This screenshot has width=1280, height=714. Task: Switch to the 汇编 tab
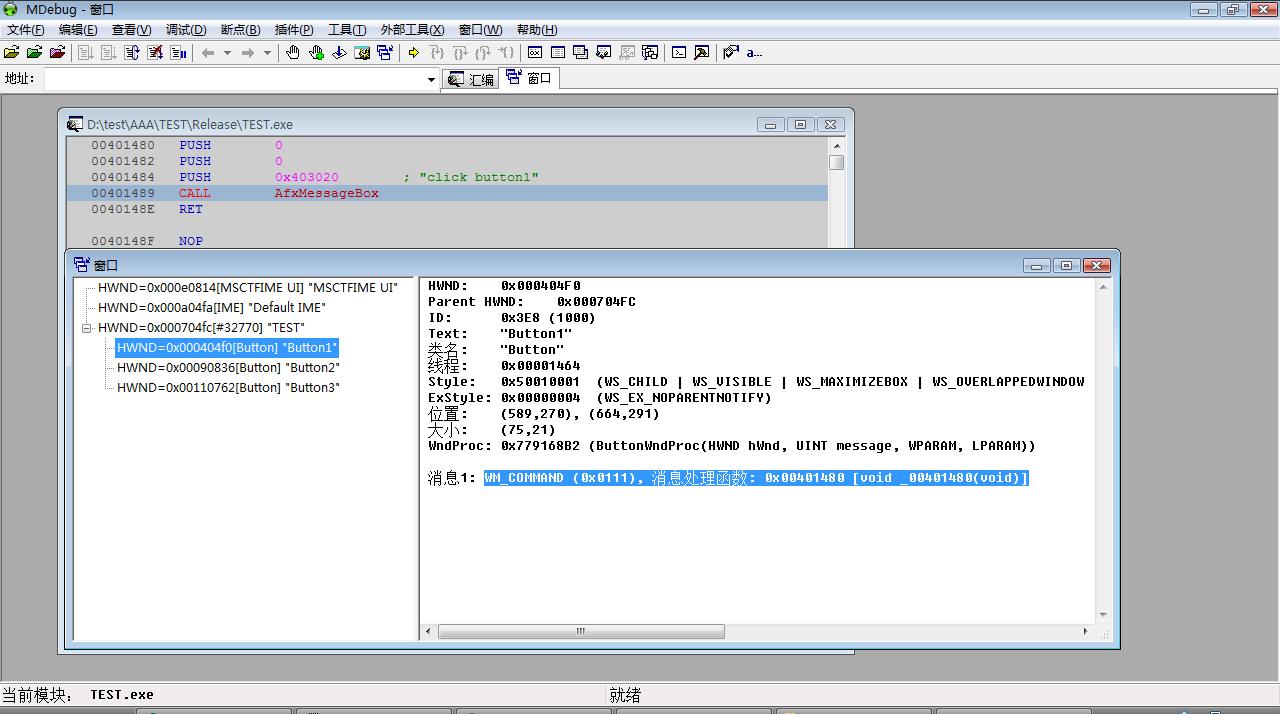tap(471, 79)
